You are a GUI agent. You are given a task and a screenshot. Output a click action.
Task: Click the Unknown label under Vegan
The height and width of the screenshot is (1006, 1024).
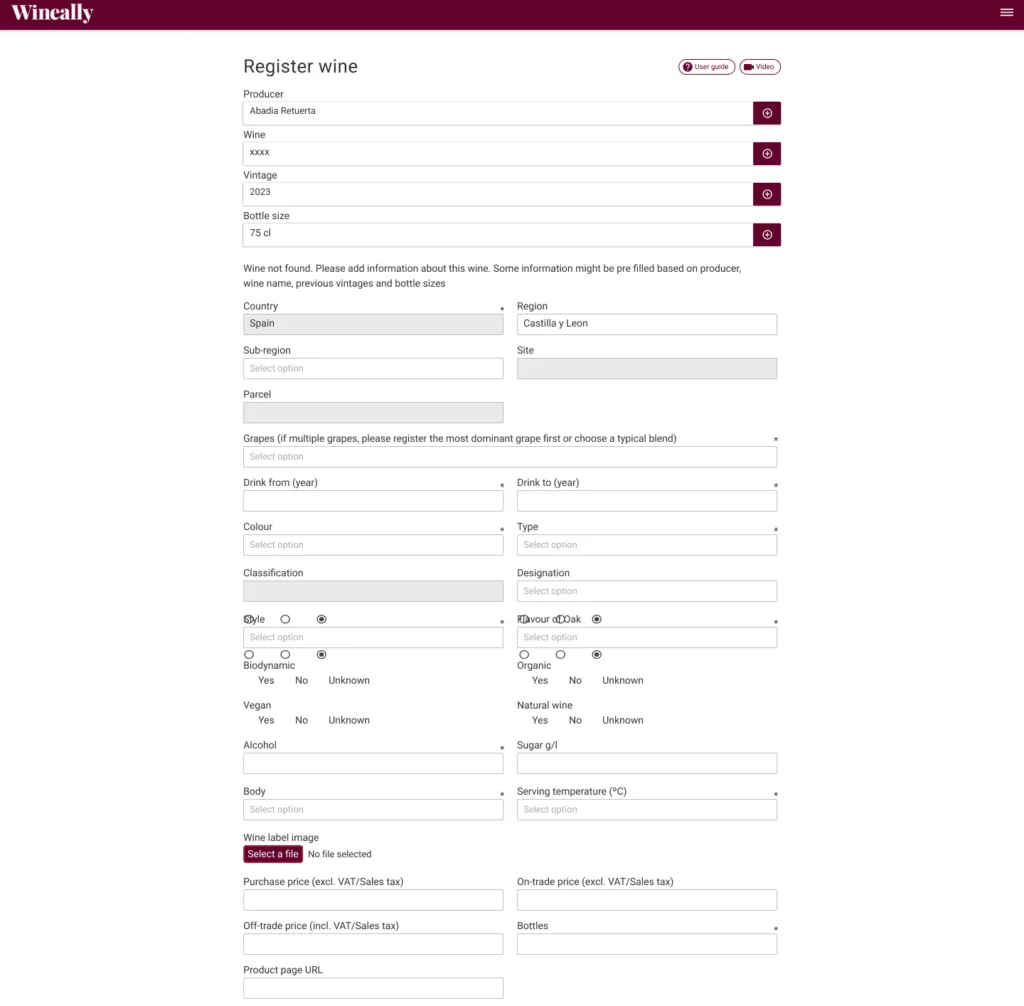pos(349,720)
